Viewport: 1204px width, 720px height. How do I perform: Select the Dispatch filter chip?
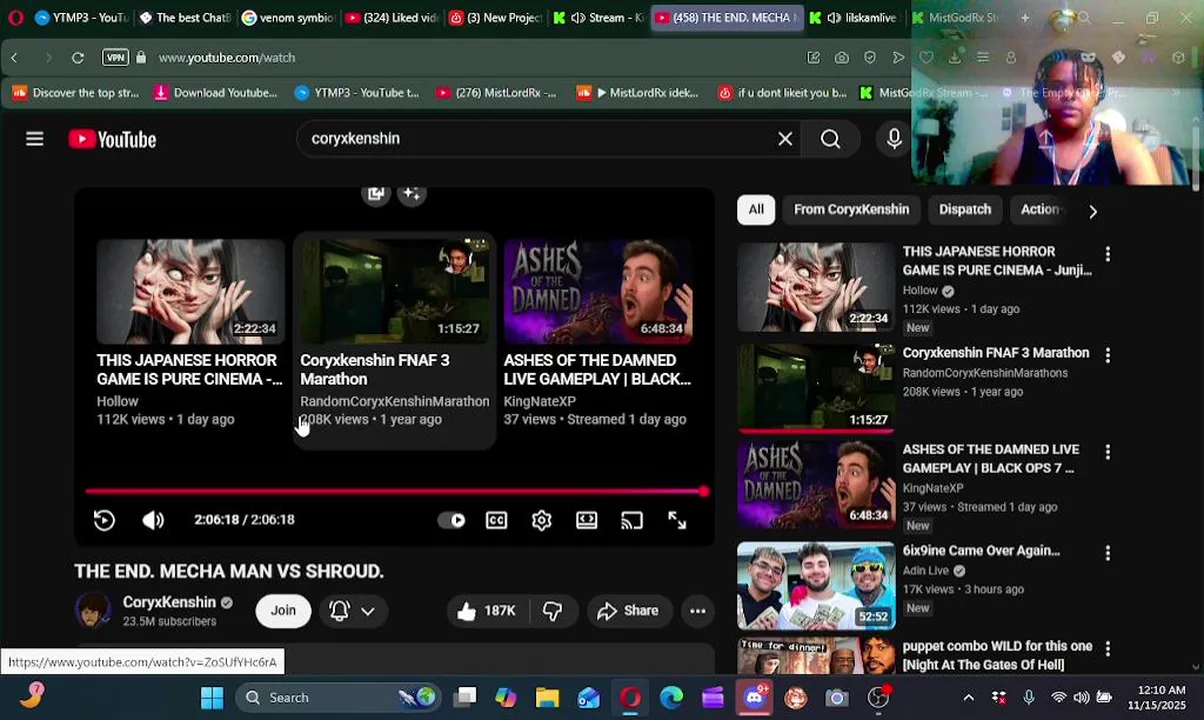tap(965, 210)
